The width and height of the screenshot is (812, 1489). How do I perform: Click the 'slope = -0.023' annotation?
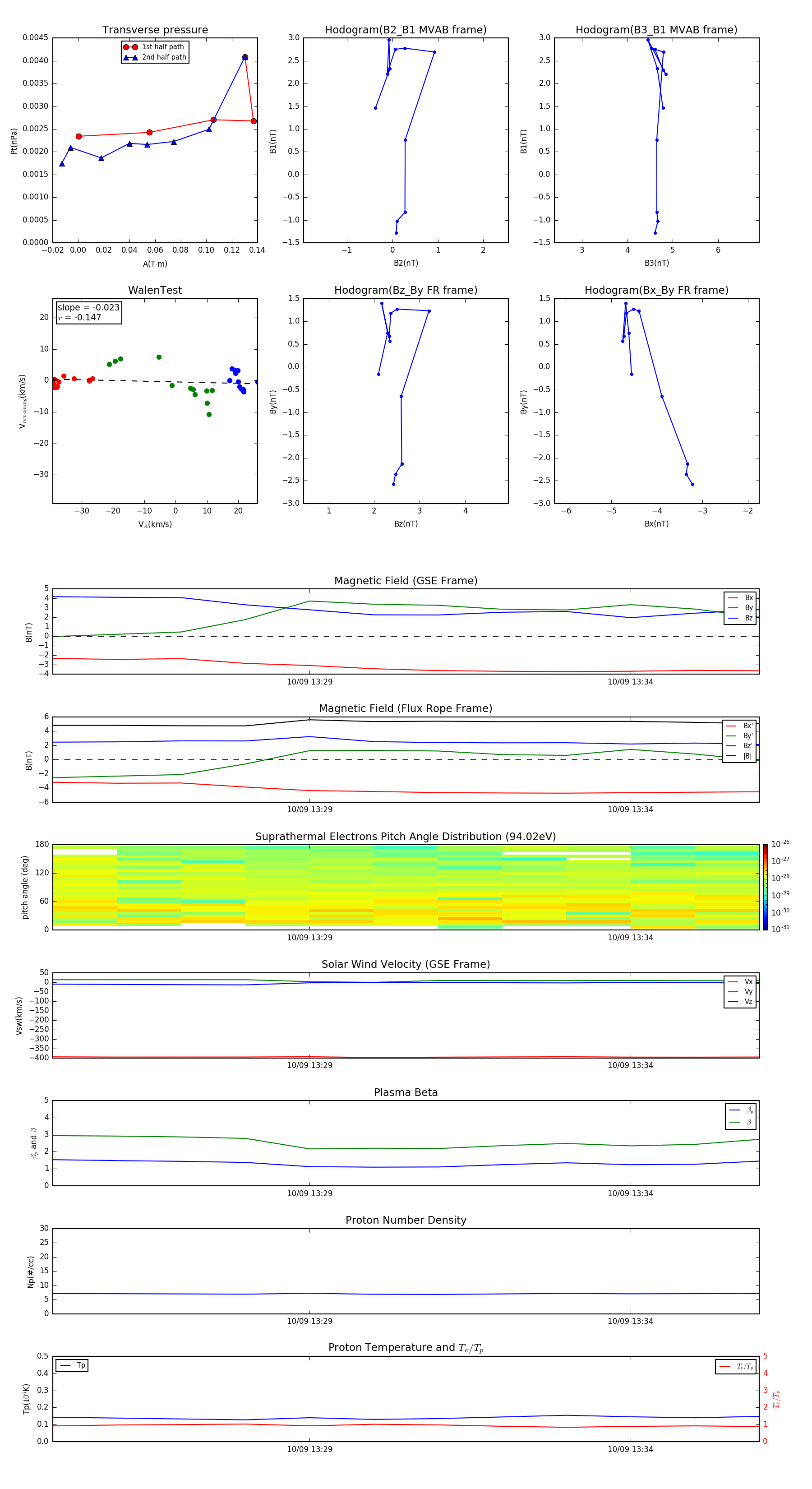click(x=88, y=308)
